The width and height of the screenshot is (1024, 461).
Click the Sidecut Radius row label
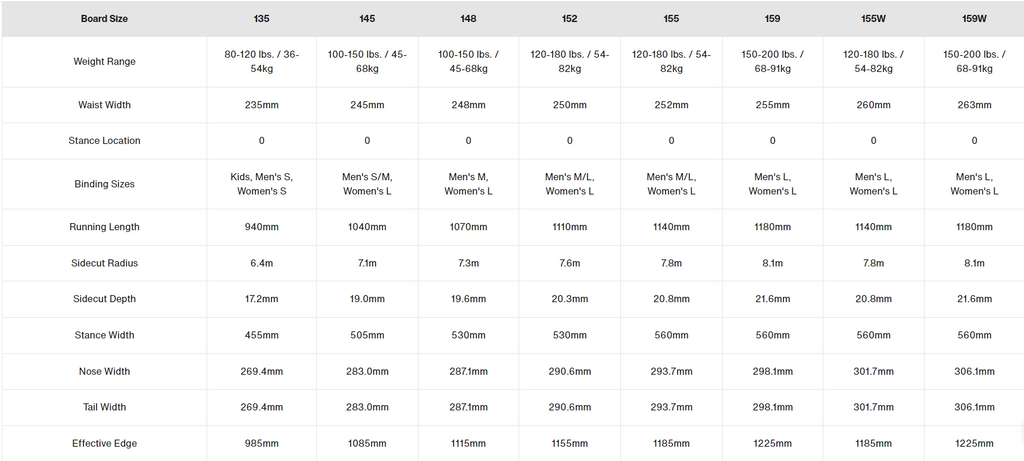pos(104,263)
